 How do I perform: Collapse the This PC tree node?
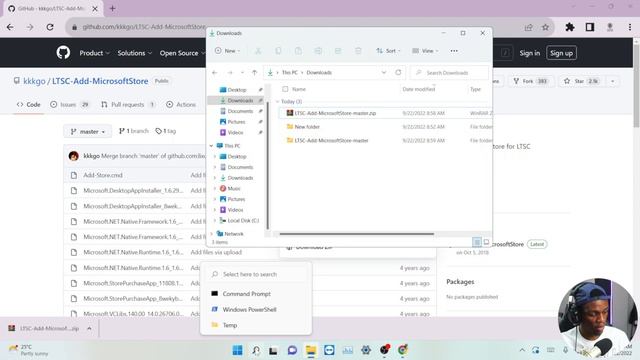(211, 146)
